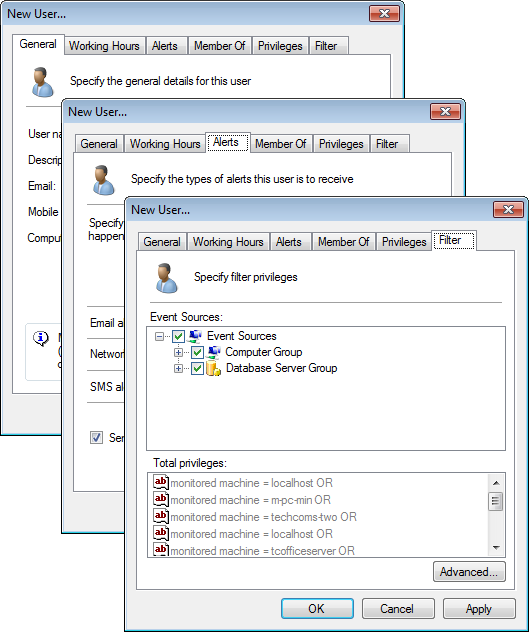Image resolution: width=529 pixels, height=632 pixels.
Task: Toggle the partly hidden checkbox in the Alerts window
Action: (96, 437)
